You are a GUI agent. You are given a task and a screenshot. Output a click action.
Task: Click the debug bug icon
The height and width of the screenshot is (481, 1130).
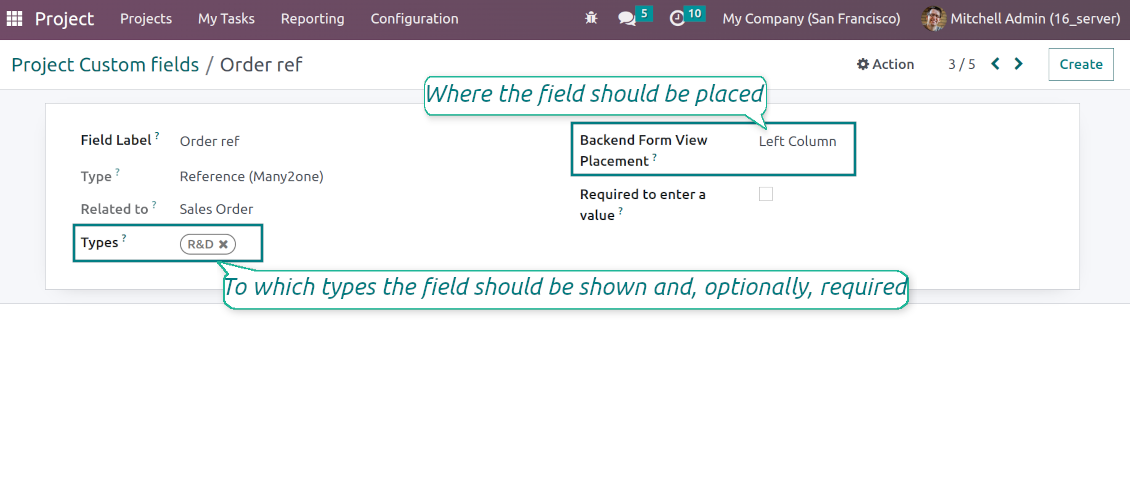pyautogui.click(x=591, y=19)
